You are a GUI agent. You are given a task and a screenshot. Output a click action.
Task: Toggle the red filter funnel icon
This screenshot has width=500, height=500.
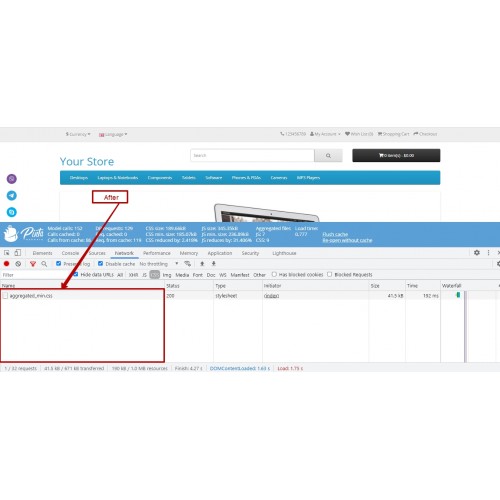pos(33,264)
